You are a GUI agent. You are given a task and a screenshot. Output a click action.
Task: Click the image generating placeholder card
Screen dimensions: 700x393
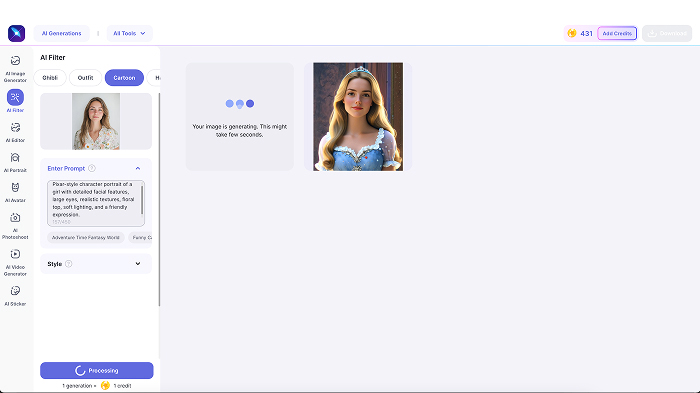click(240, 117)
